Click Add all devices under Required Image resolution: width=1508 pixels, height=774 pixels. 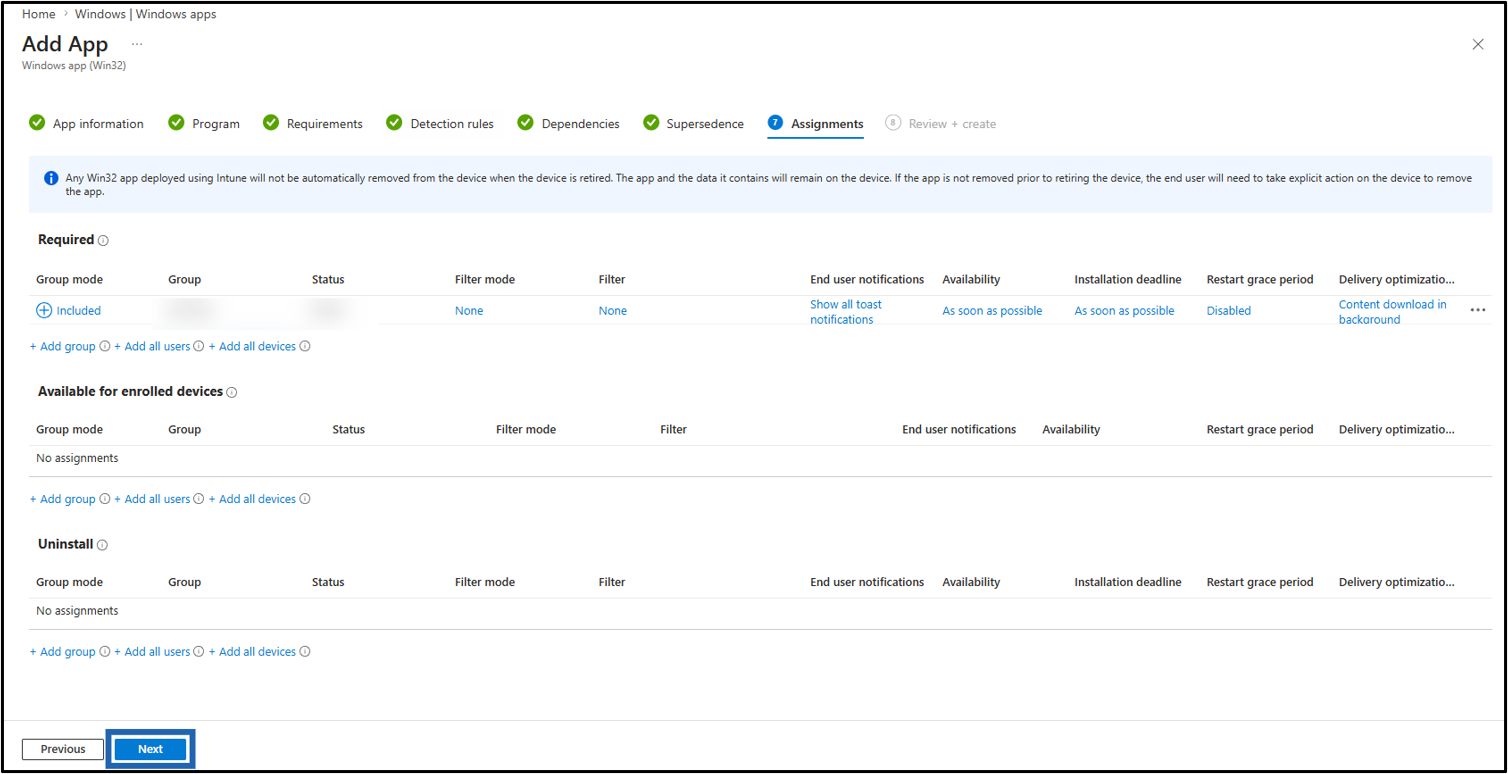(x=252, y=347)
